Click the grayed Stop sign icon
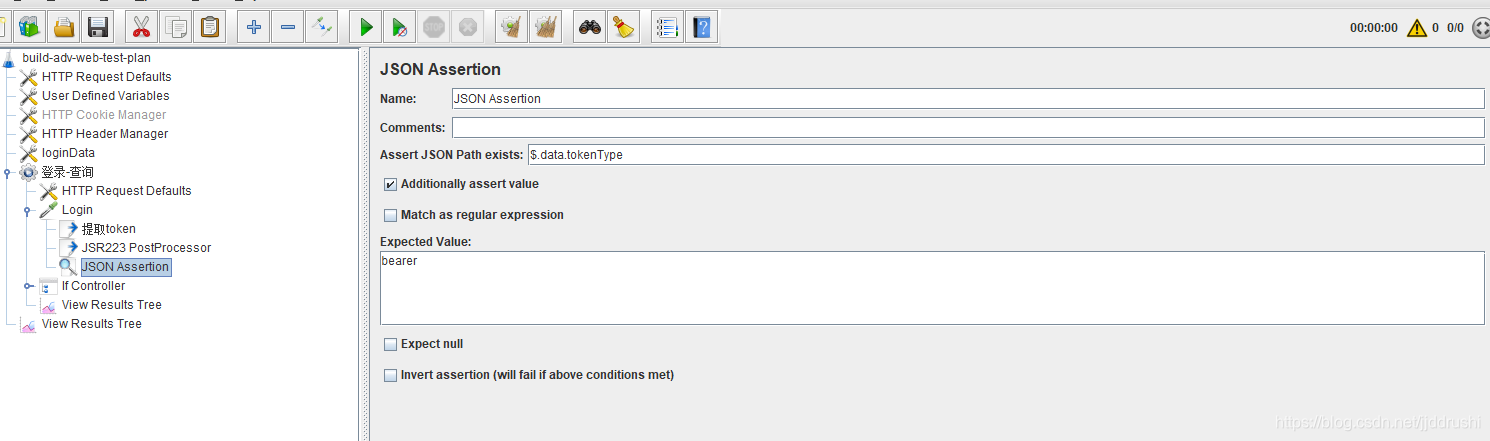This screenshot has height=441, width=1490. tap(434, 27)
